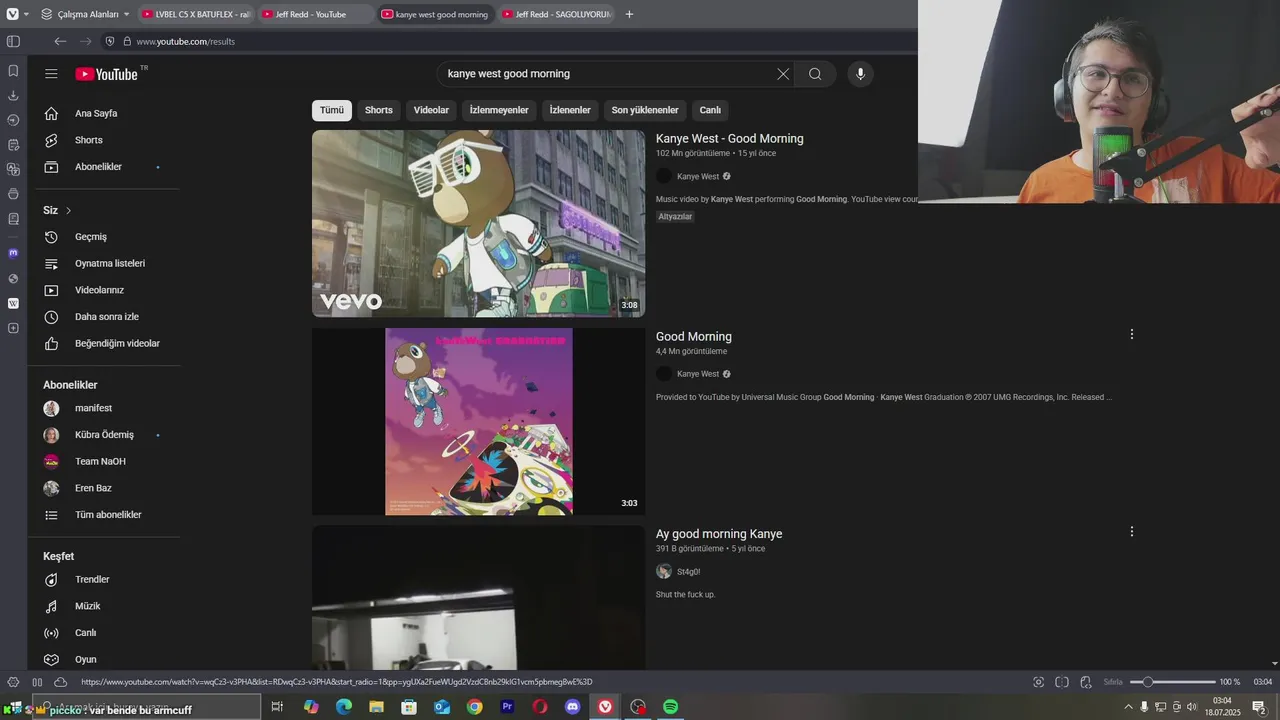Switch to Jeff Redd - SAGOLUYORUM tab
The width and height of the screenshot is (1280, 720).
click(x=555, y=14)
